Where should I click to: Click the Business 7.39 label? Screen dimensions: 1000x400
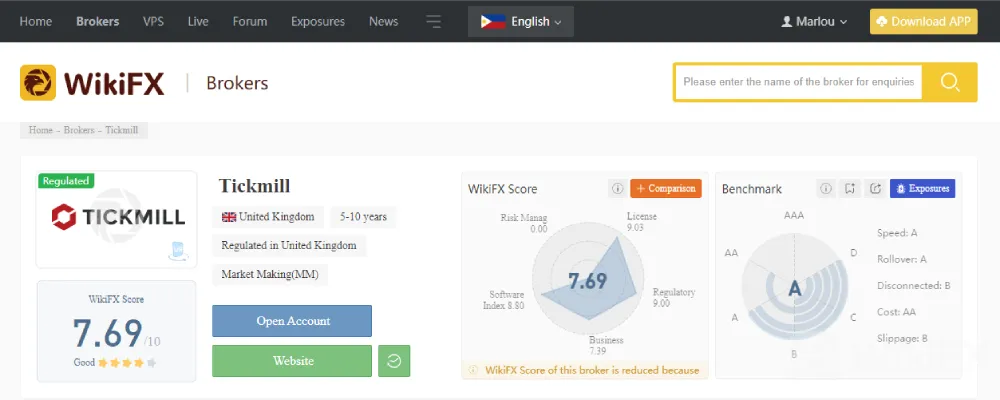[x=606, y=346]
